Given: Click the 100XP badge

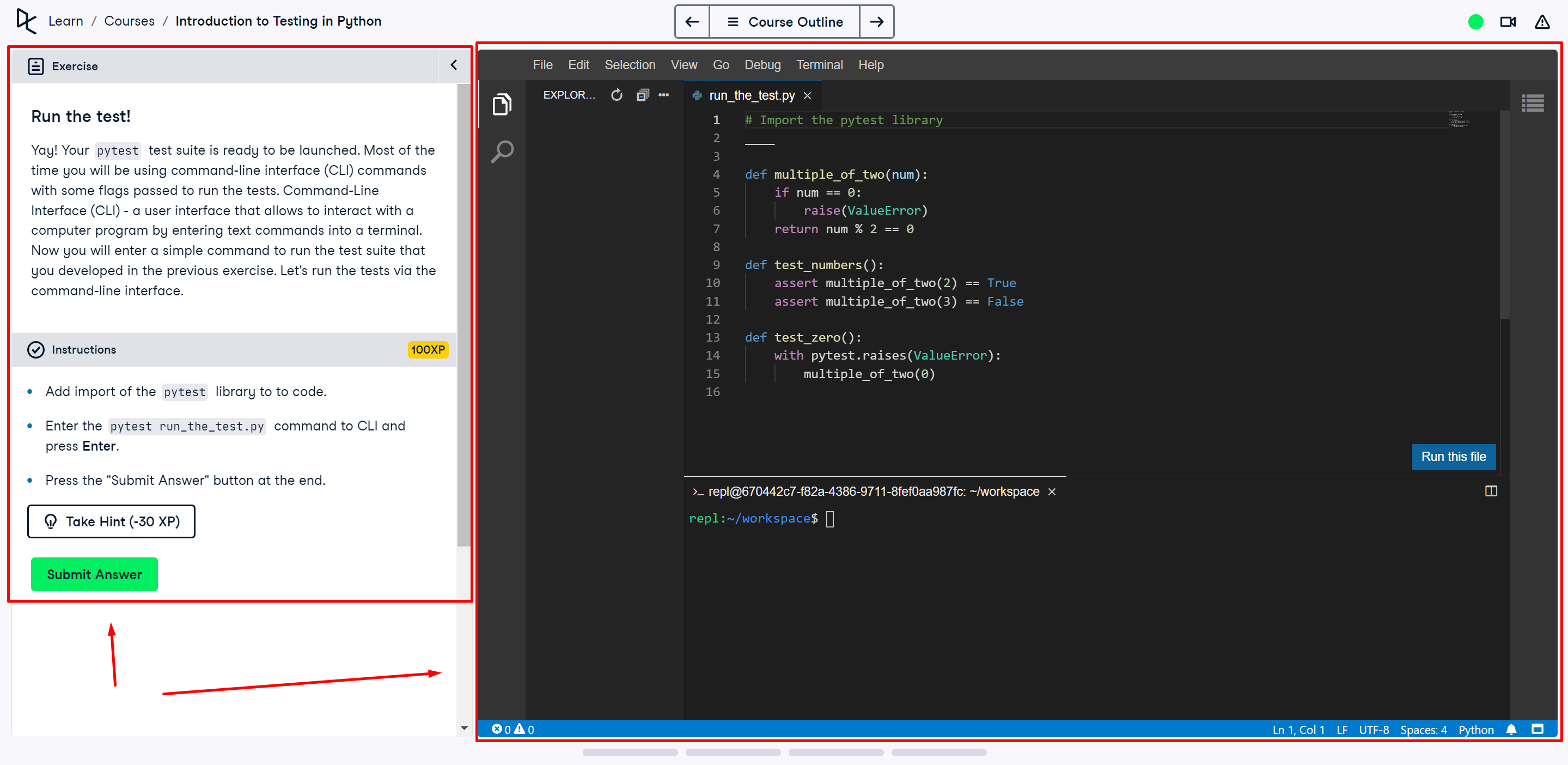Looking at the screenshot, I should [x=428, y=350].
